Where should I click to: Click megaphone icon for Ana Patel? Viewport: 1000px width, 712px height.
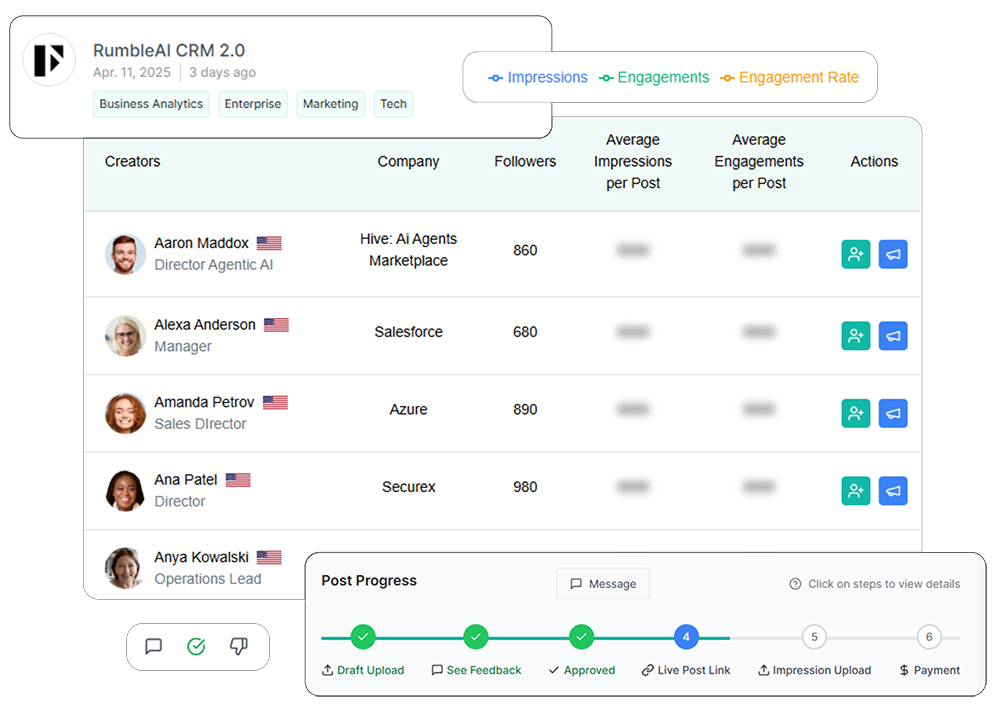click(x=893, y=491)
